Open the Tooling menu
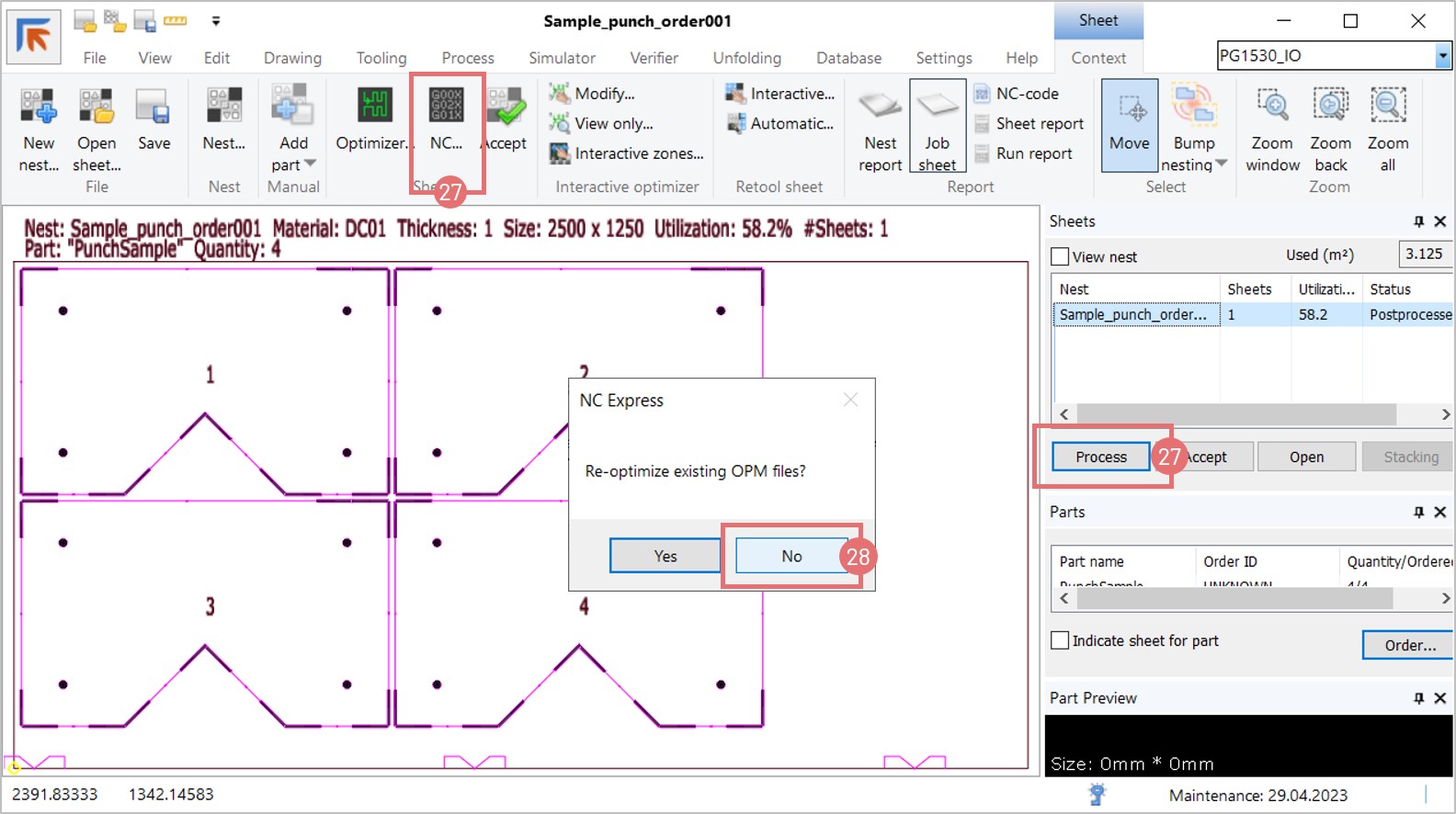The width and height of the screenshot is (1456, 814). [x=381, y=58]
